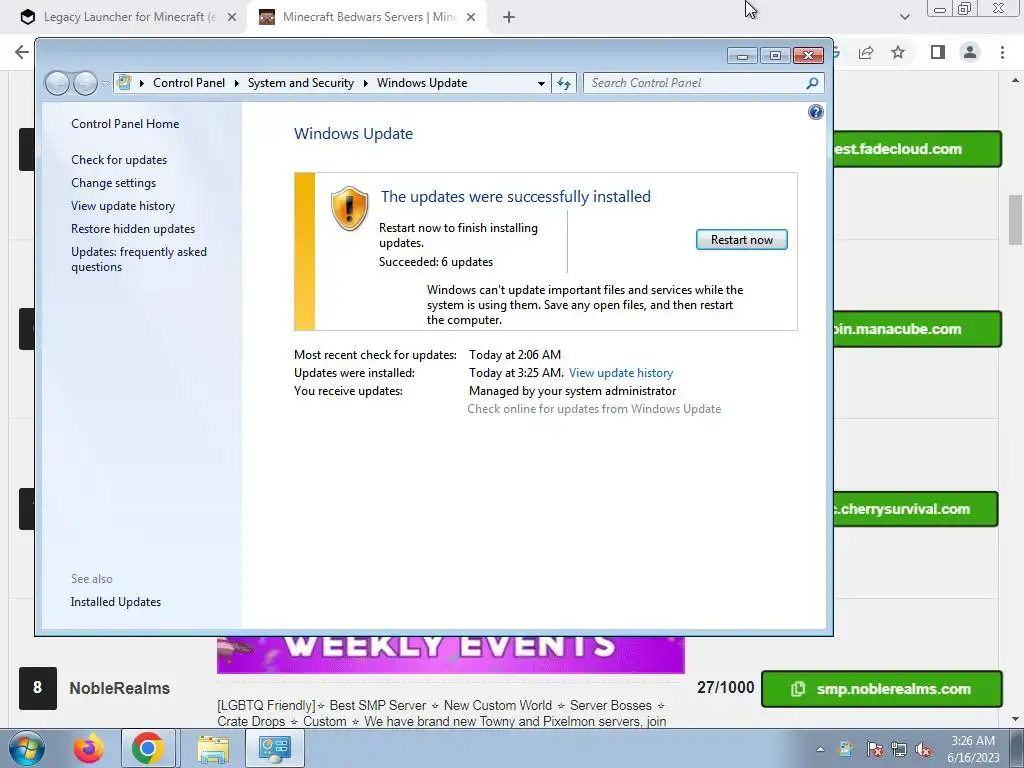
Task: Open Check for updates in sidebar
Action: 119,160
